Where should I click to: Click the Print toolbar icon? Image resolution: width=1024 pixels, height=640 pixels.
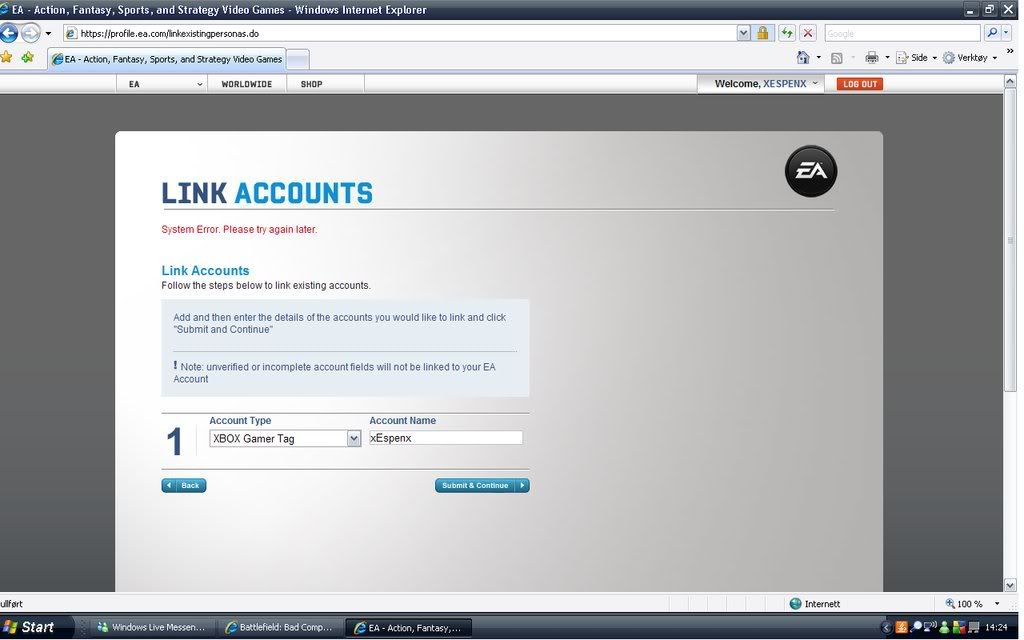click(872, 57)
